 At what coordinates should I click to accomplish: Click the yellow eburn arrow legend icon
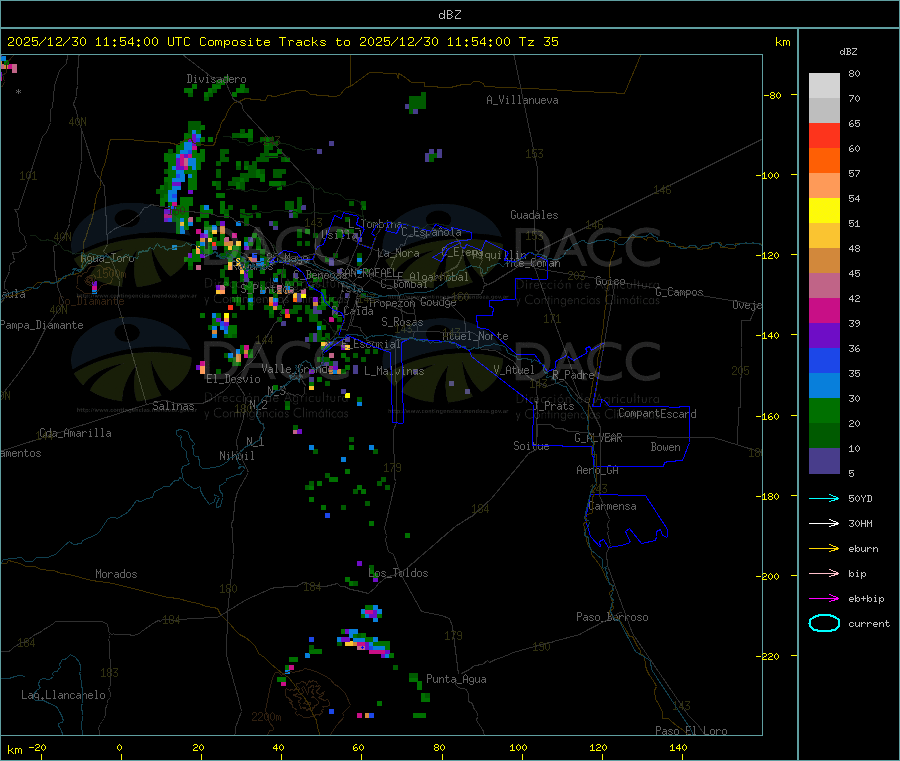click(x=824, y=549)
